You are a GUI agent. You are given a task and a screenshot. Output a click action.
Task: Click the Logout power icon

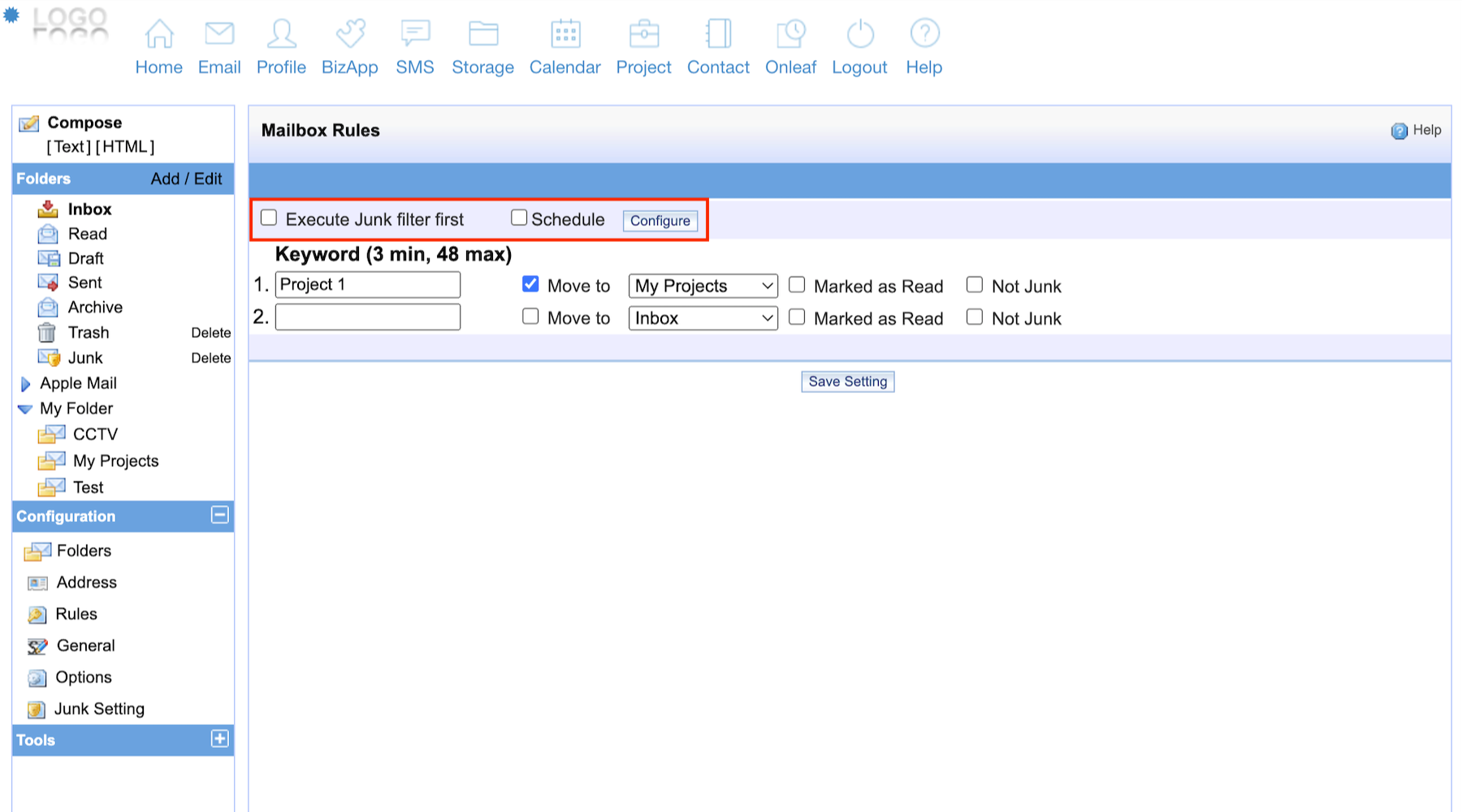coord(859,34)
